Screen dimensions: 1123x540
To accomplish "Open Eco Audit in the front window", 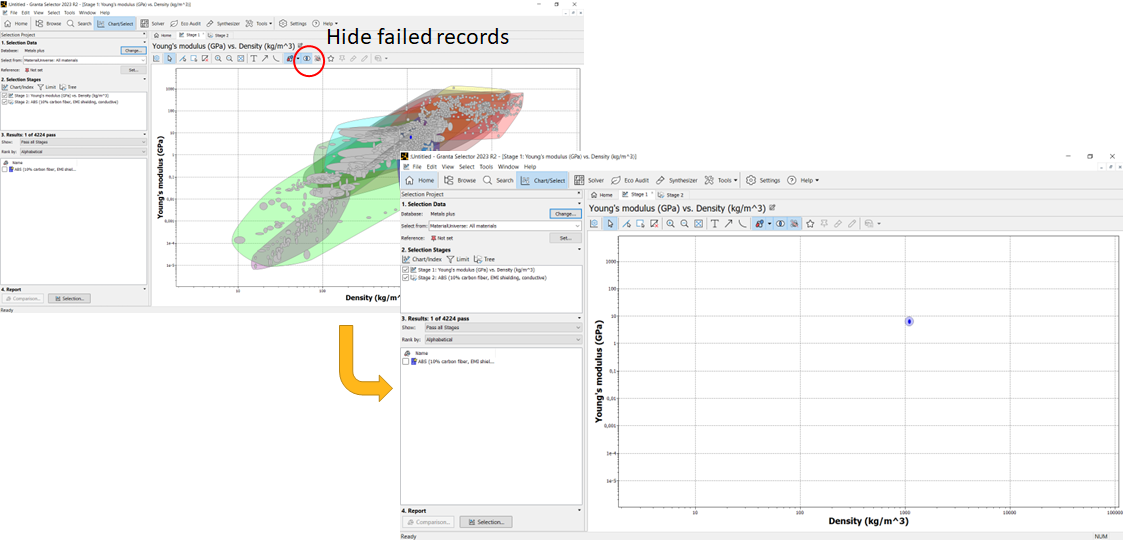I will point(631,180).
